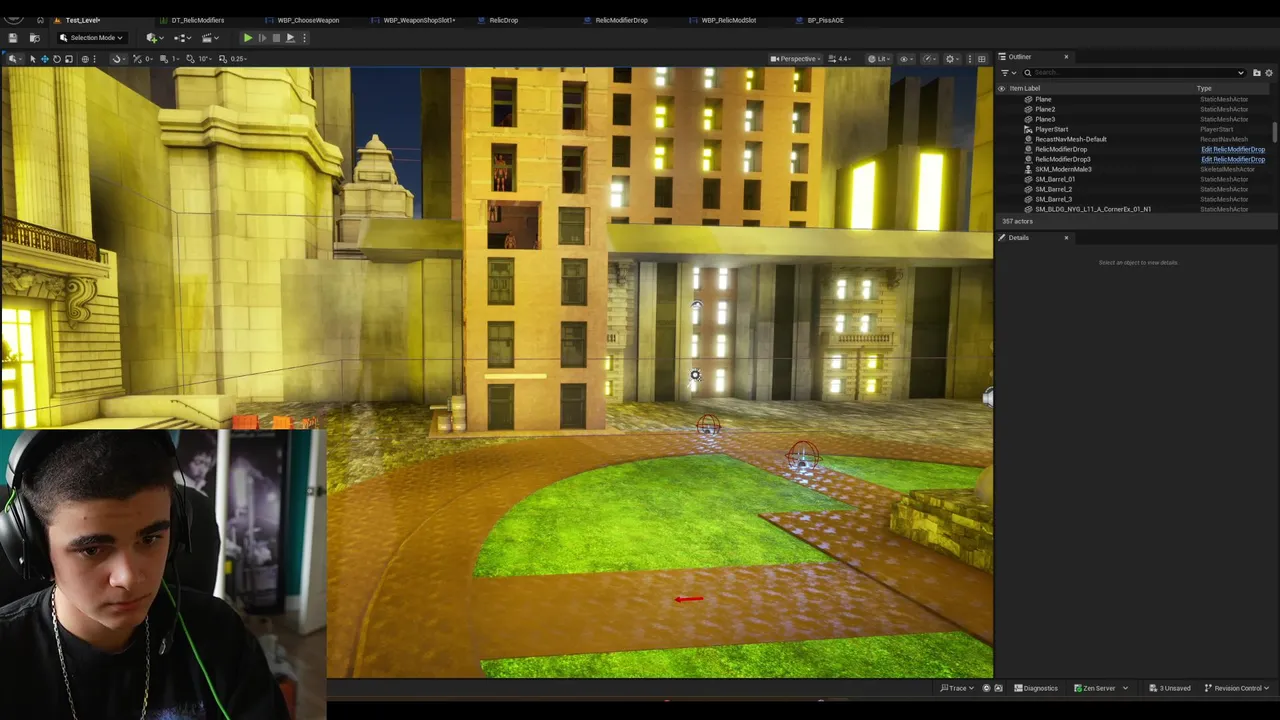The height and width of the screenshot is (720, 1280).
Task: Select Plane2 in the Outliner
Action: [1045, 109]
